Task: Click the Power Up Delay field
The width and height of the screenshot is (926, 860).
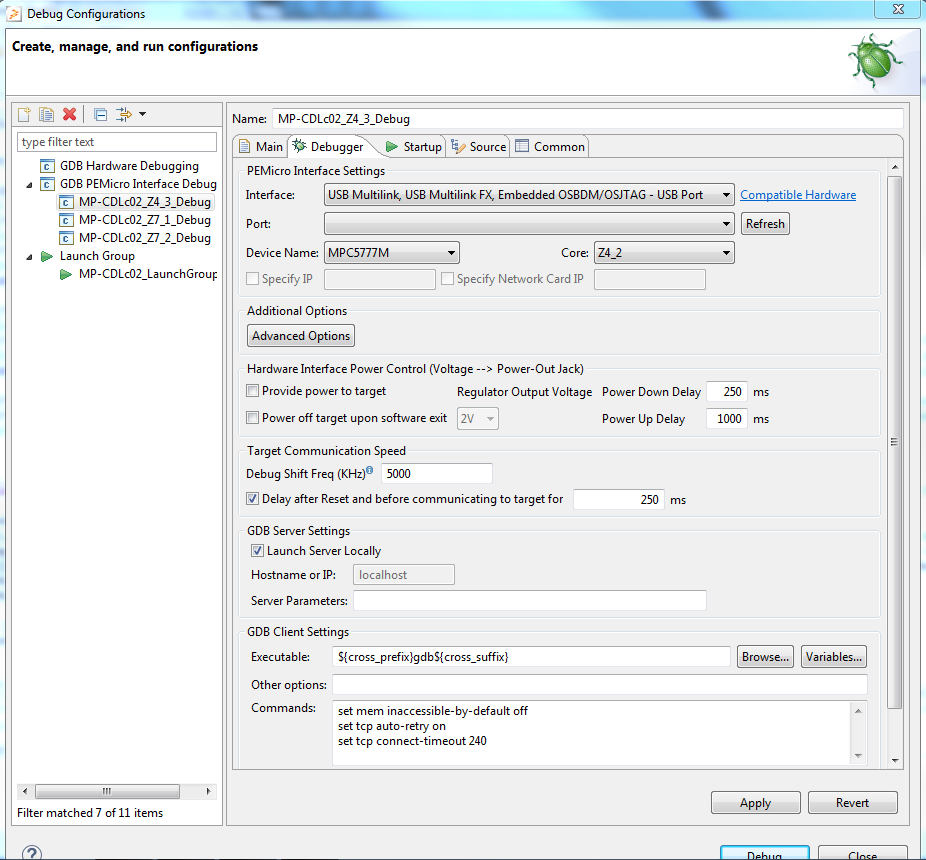Action: pyautogui.click(x=726, y=419)
